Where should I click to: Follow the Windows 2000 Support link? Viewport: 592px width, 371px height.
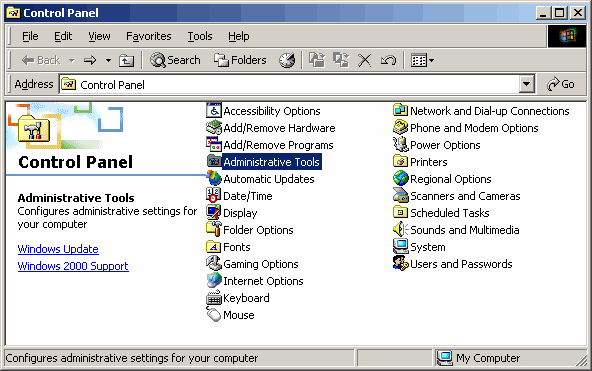coord(73,266)
